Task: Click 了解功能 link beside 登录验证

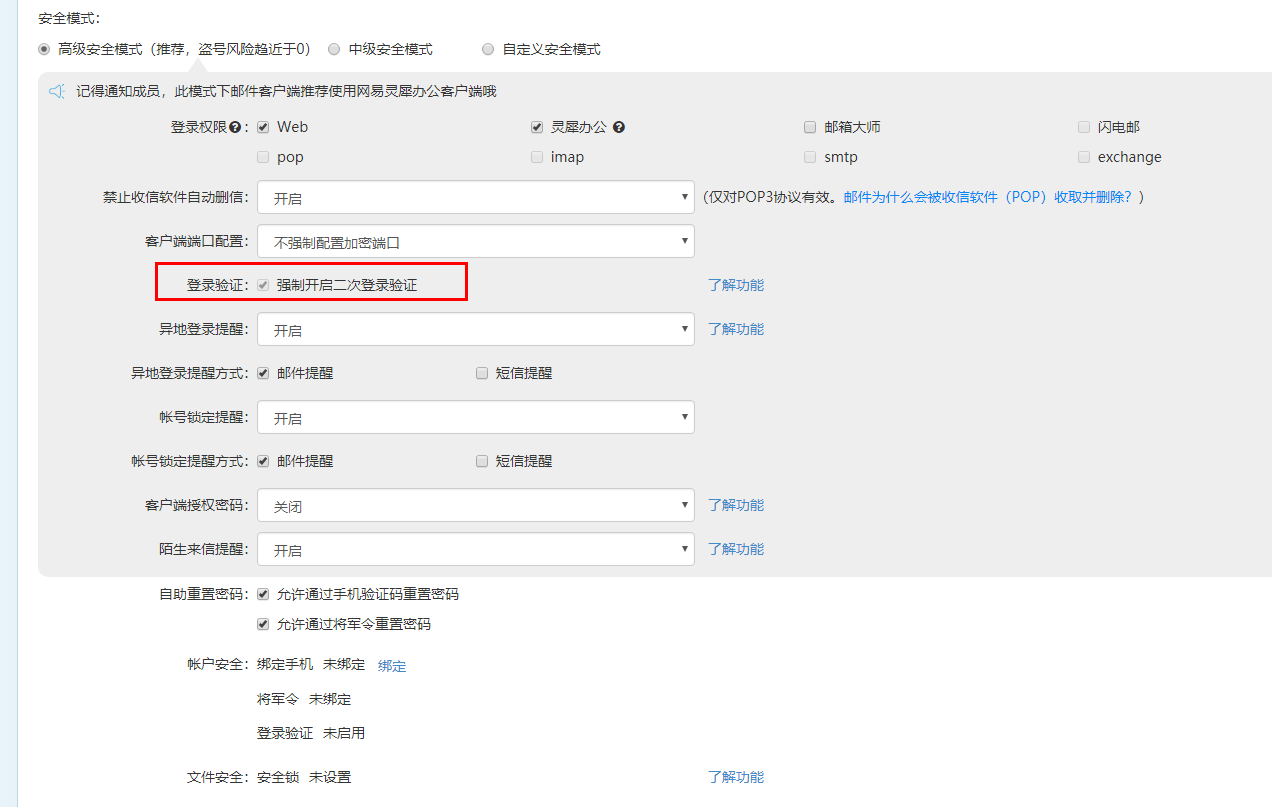Action: pos(736,285)
